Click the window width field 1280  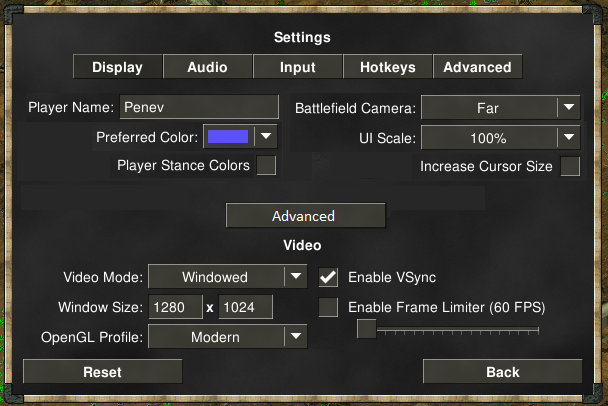coord(175,307)
